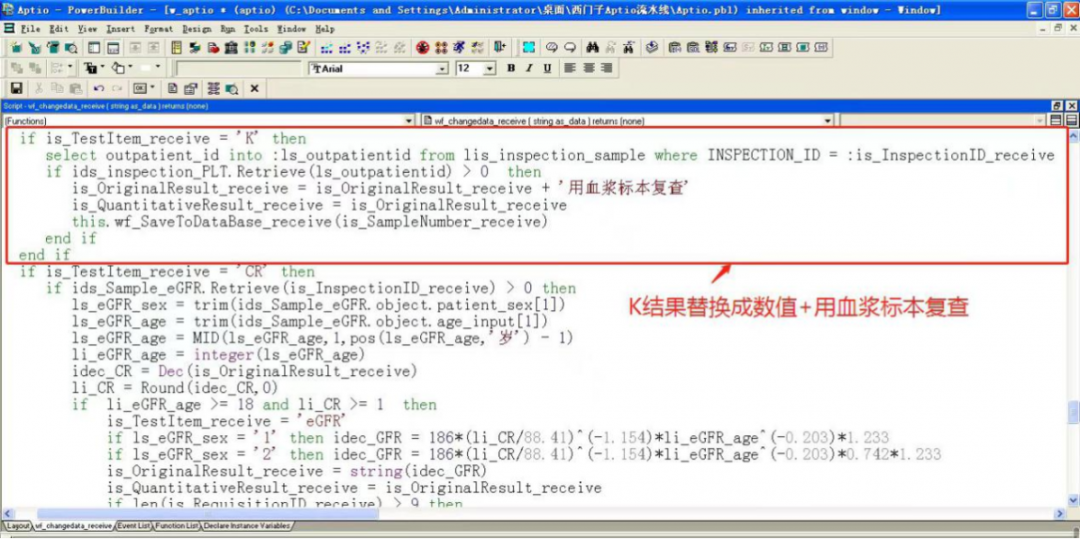Click the left scroll arrow of the horizontal scrollbar
This screenshot has width=1080, height=539.
point(8,514)
